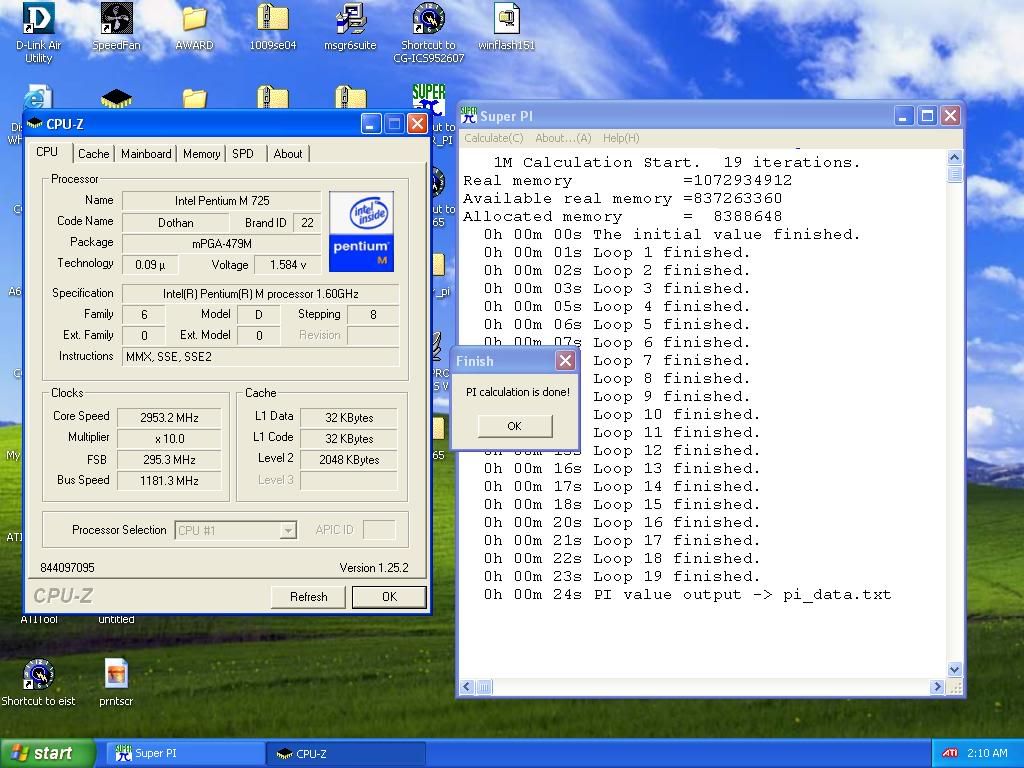Expand the Processor Selection dropdown

288,530
